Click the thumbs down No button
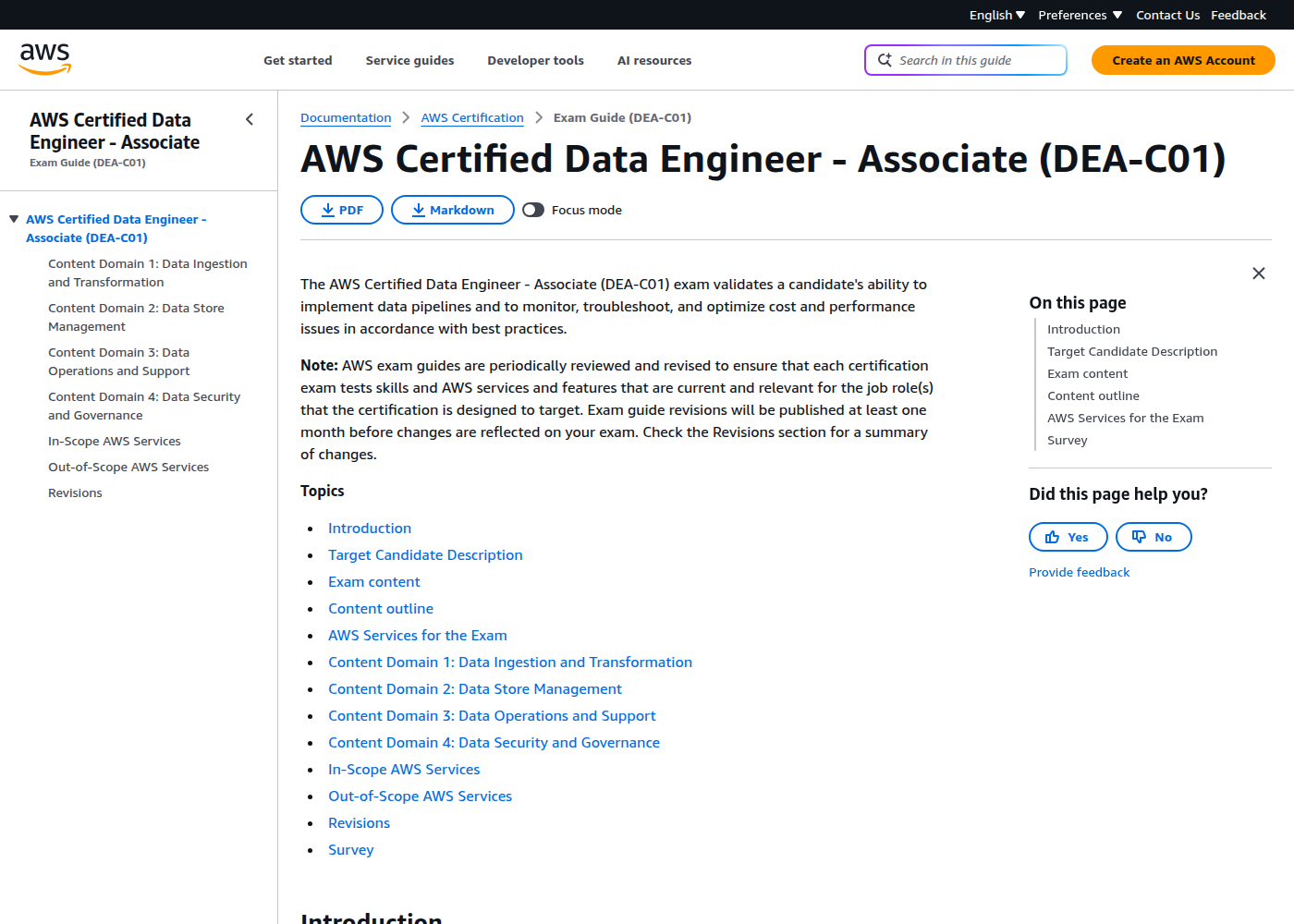 1153,537
